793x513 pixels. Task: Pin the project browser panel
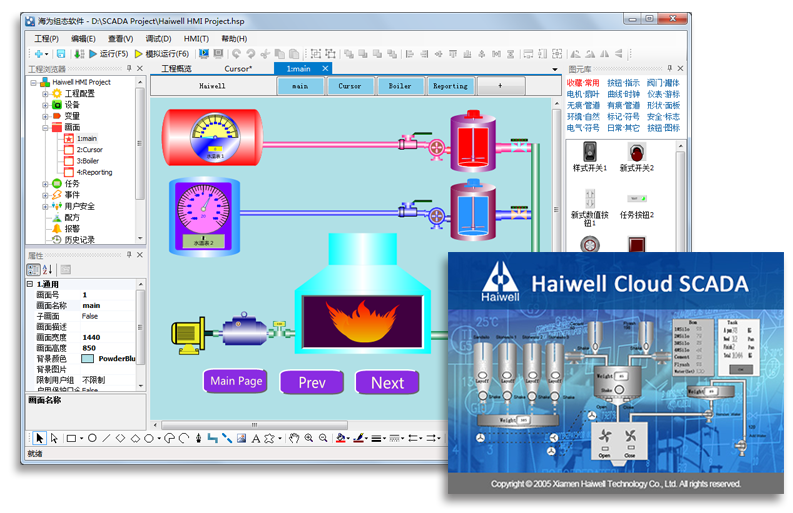(128, 69)
